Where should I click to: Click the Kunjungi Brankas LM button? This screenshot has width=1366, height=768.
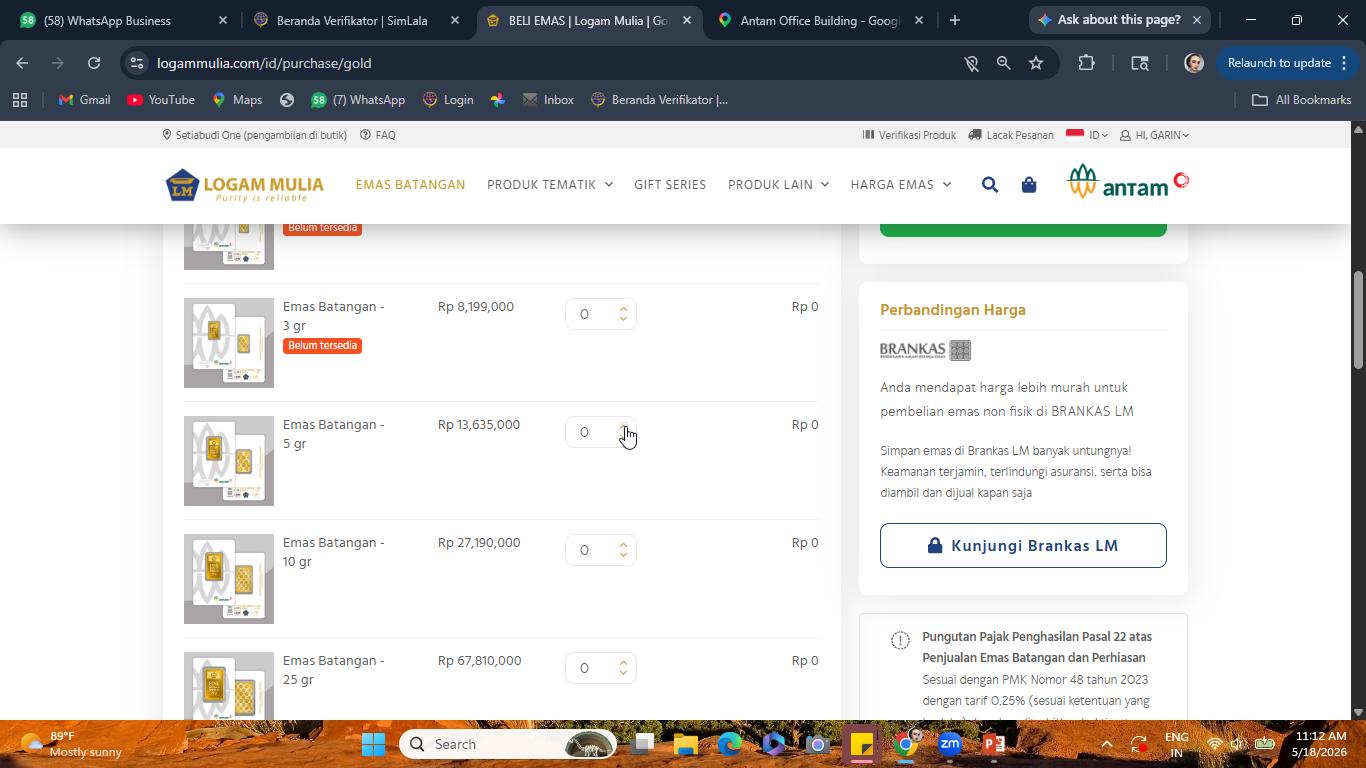[1023, 546]
